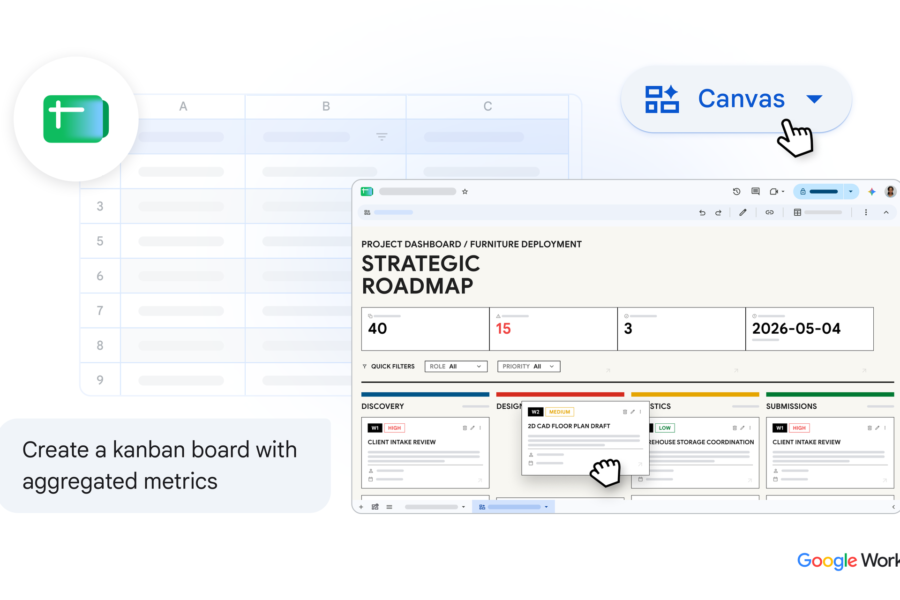900x600 pixels.
Task: Click the kanban board prompt bubble
Action: 165,466
